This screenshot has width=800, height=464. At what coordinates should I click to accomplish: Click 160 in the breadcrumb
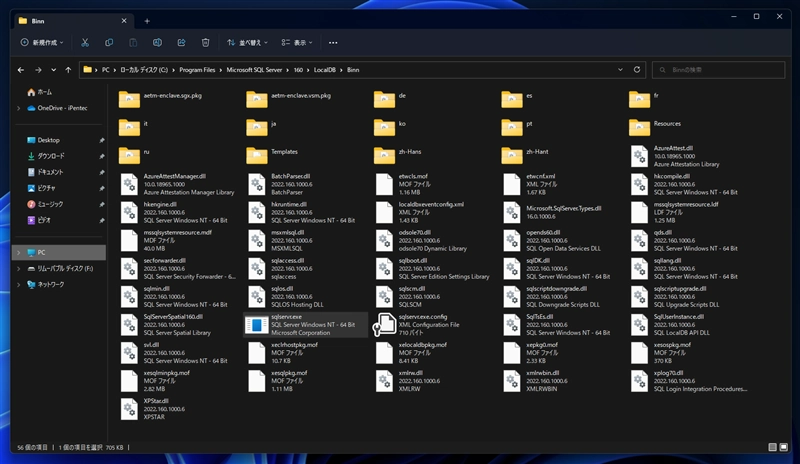(x=298, y=70)
